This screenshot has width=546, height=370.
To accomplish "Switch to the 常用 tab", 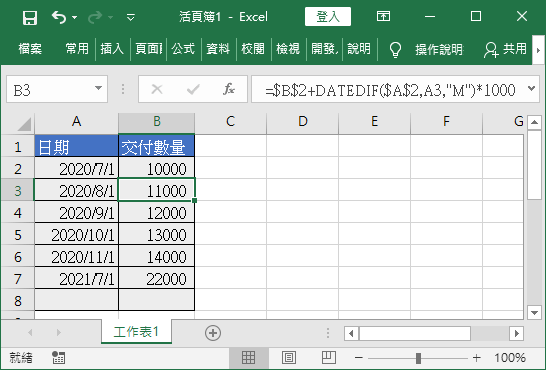I will click(x=77, y=49).
